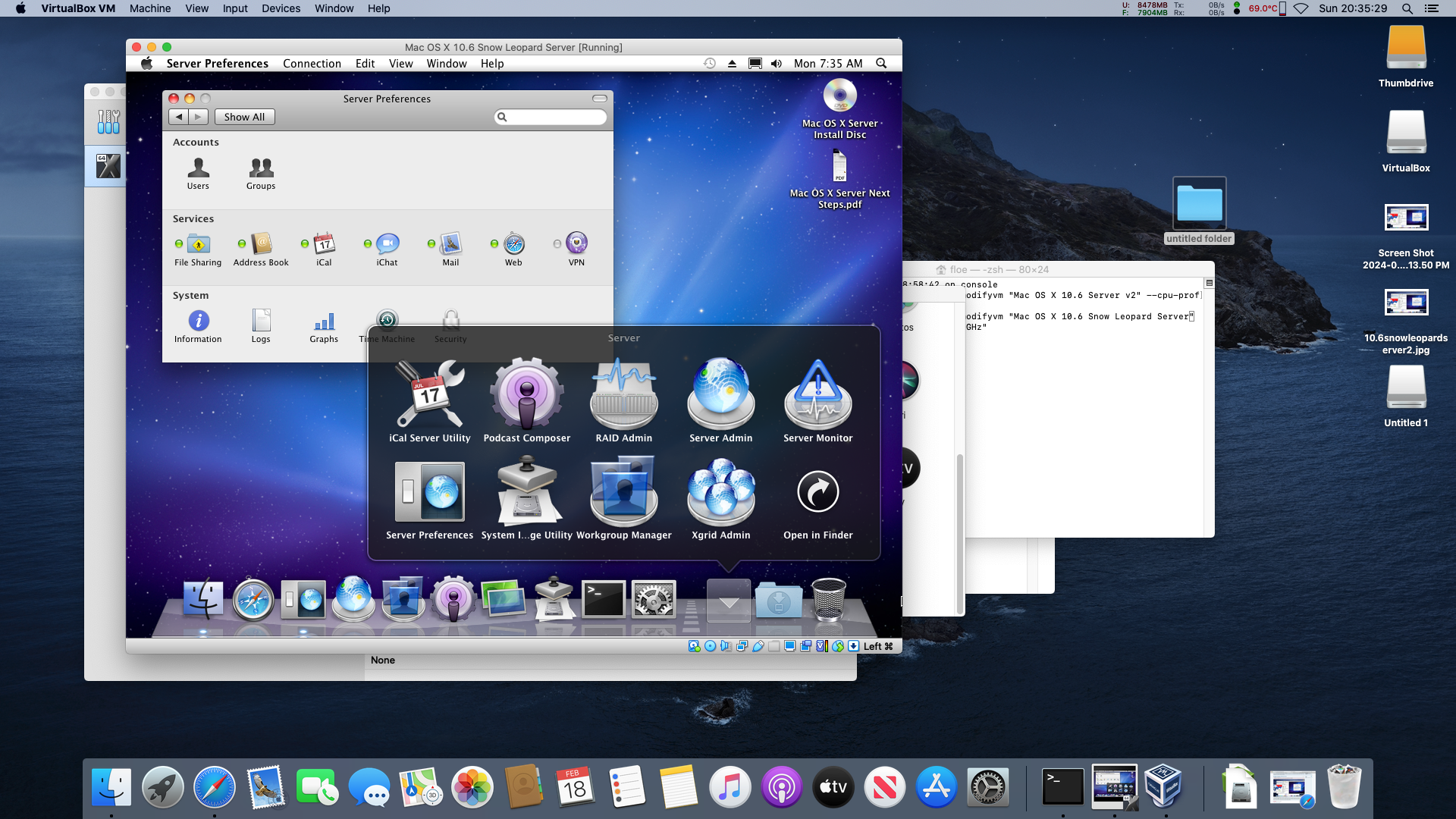Open Machine menu in VirtualBox VM
1456x819 pixels.
pos(150,8)
